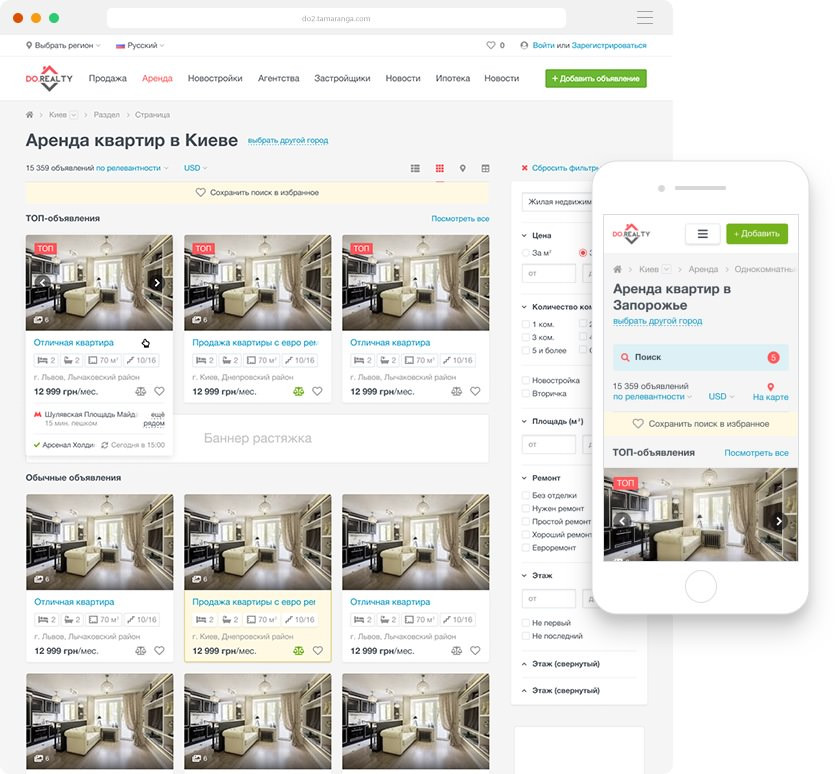The height and width of the screenshot is (774, 835).
Task: Click the home icon in phone breadcrumbs
Action: coord(617,269)
